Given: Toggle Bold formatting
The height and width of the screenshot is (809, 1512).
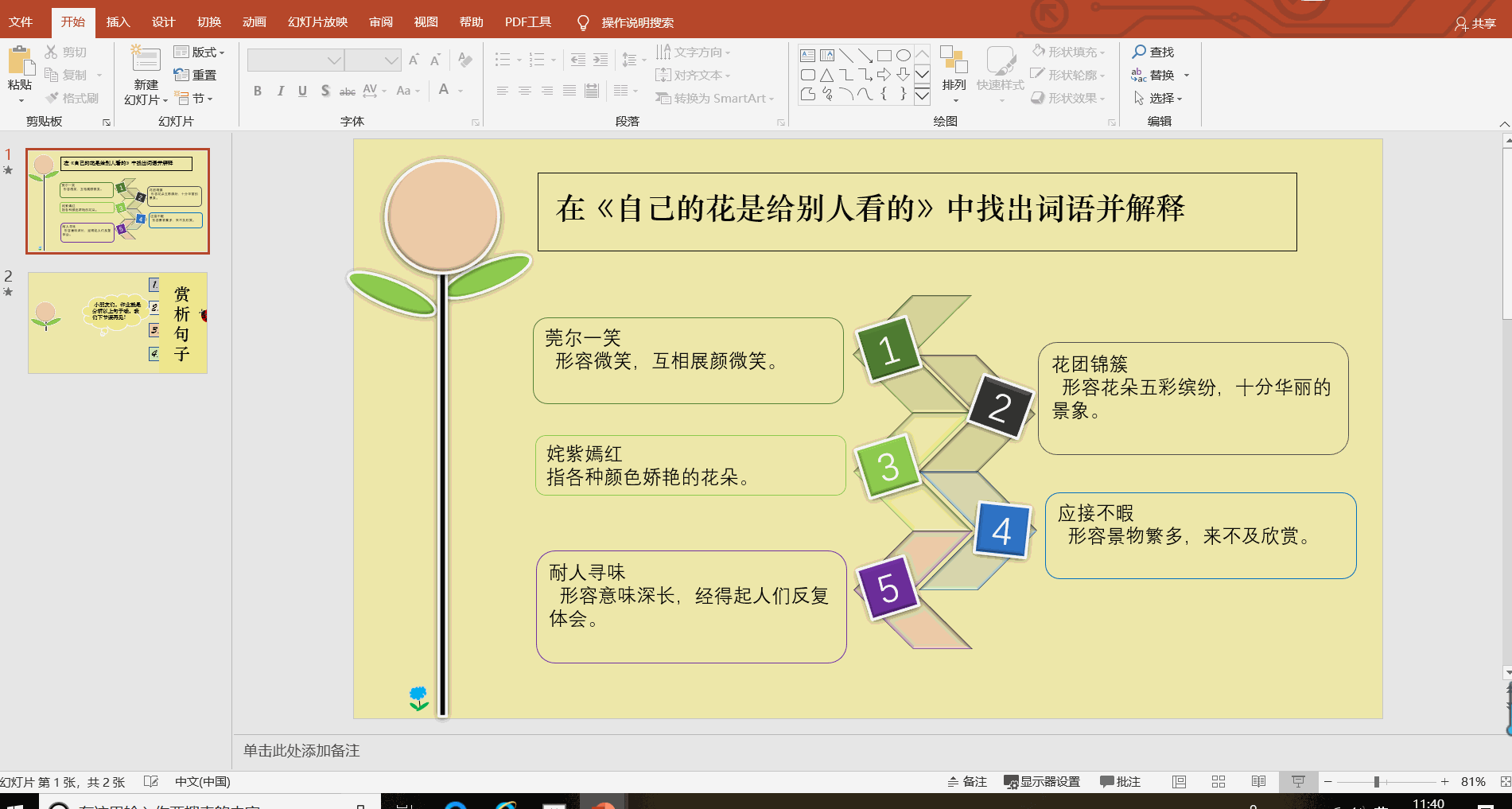Looking at the screenshot, I should (258, 91).
